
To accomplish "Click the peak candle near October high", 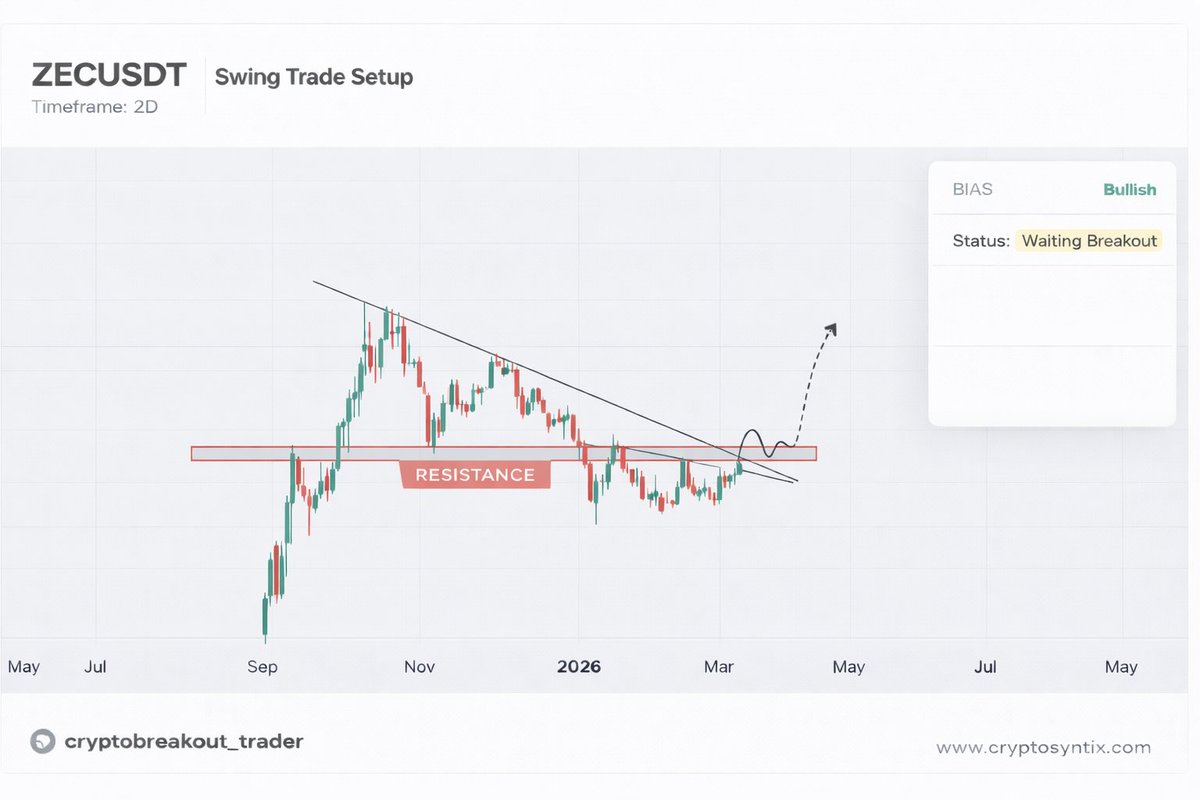I will click(385, 320).
